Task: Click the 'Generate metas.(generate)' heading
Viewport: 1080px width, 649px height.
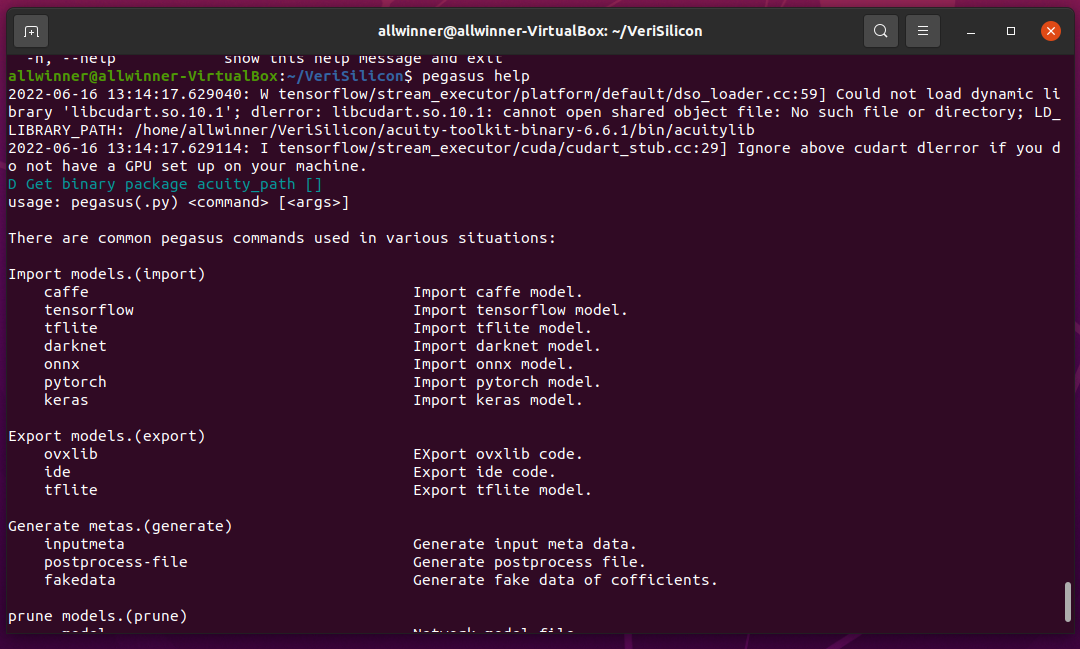Action: point(121,526)
